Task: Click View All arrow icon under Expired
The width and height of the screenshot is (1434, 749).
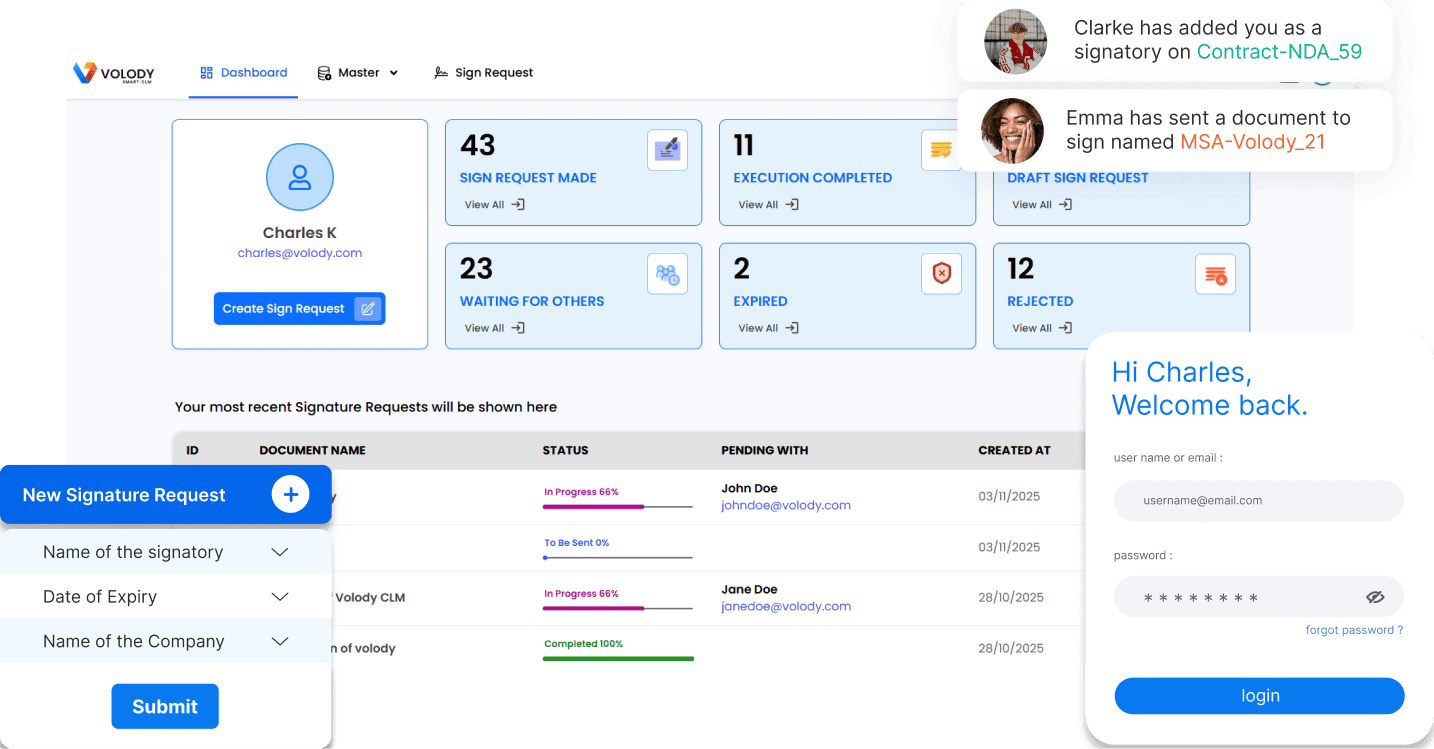Action: point(792,328)
